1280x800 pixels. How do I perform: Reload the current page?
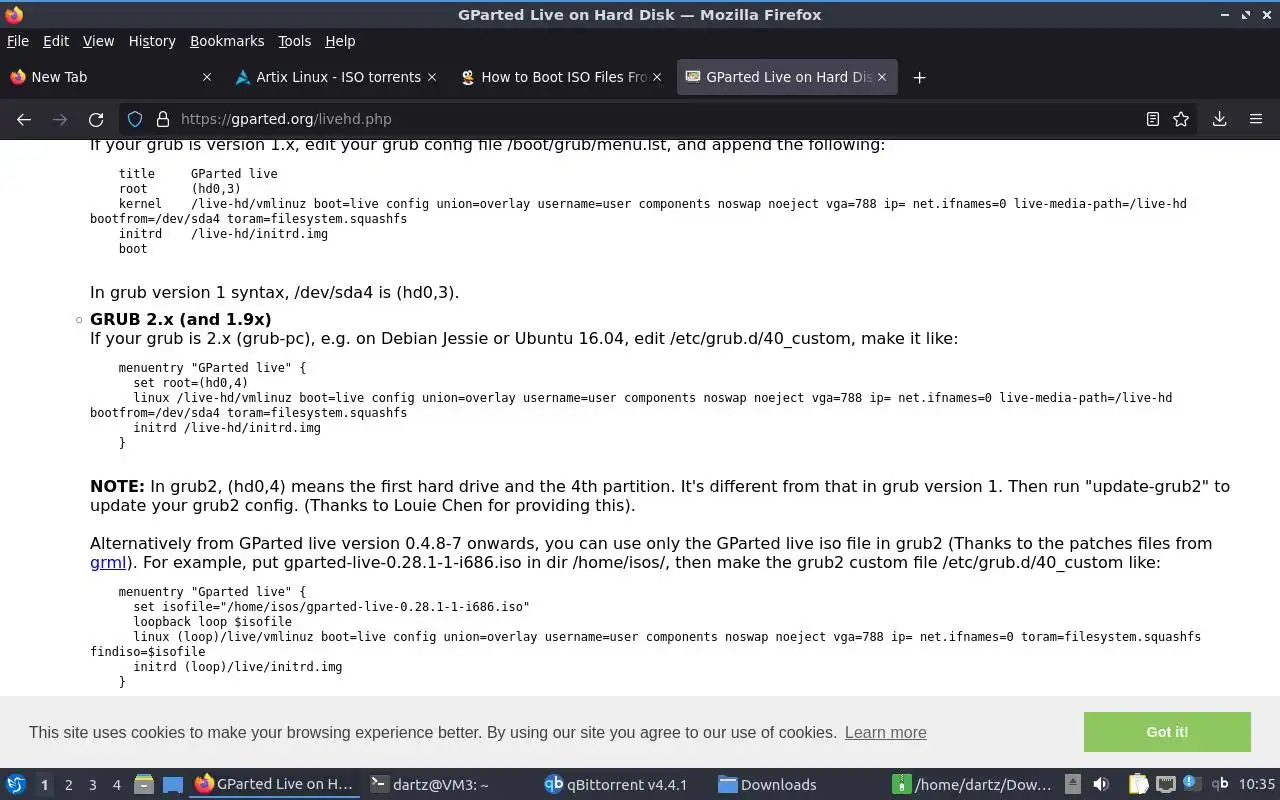96,119
